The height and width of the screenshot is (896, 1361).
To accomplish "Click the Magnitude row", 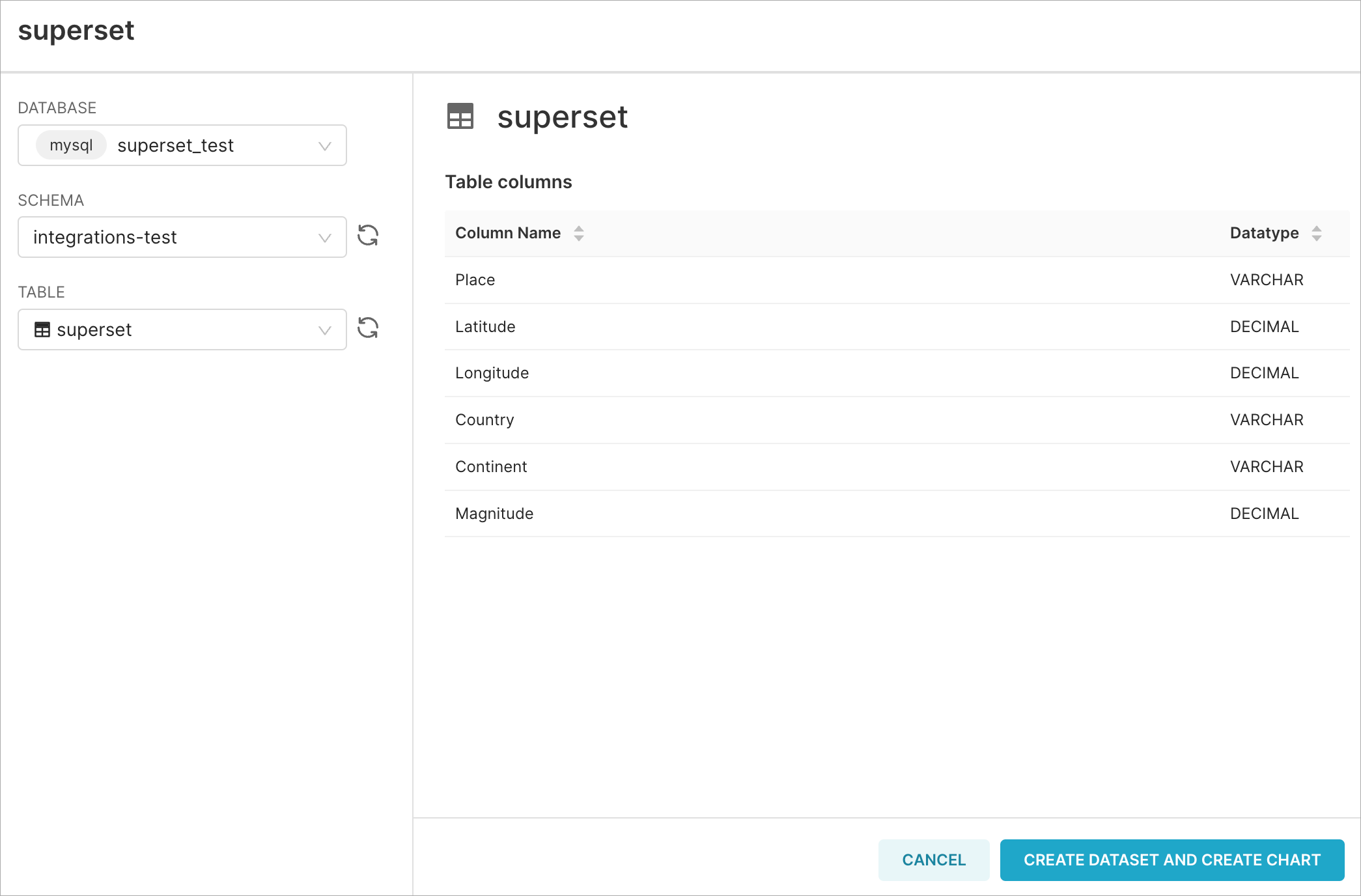I will tap(494, 514).
